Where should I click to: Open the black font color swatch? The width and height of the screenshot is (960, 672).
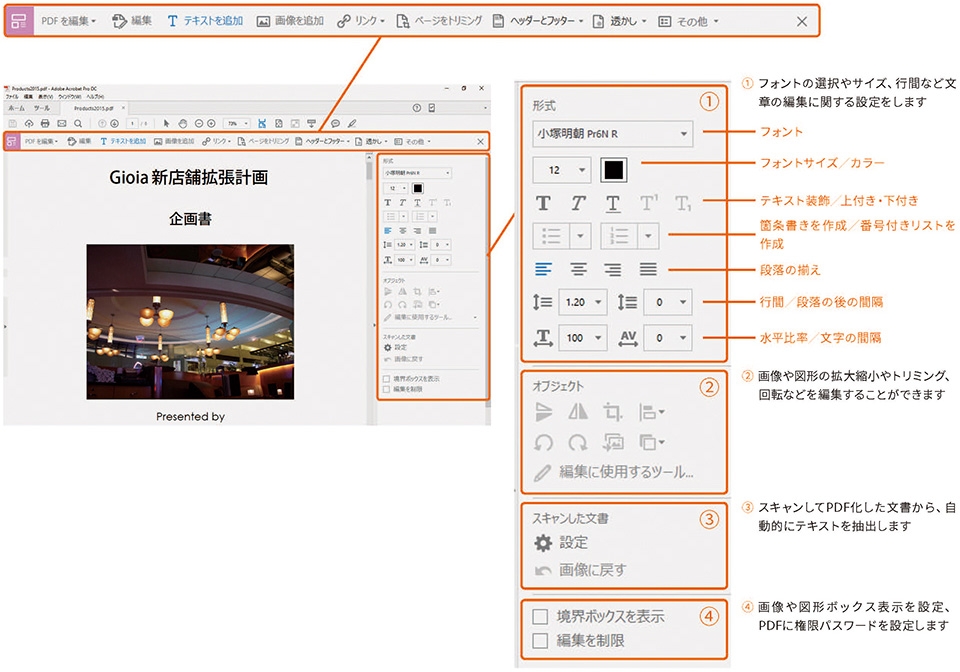tap(613, 170)
